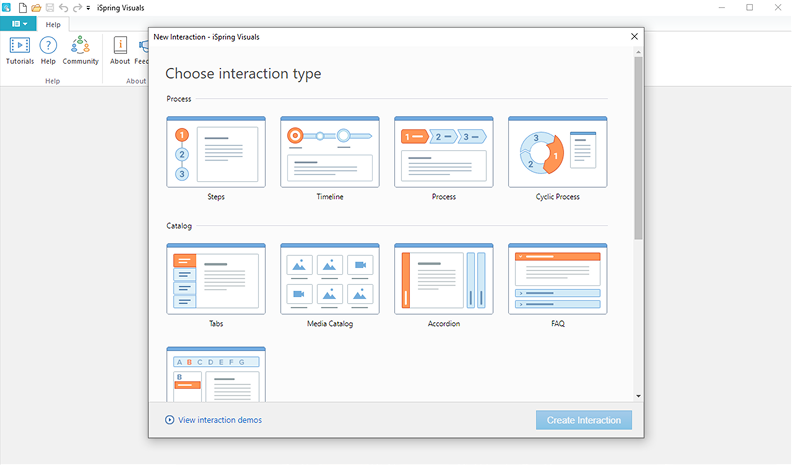Expand the quick access toolbar customize arrow
Screen dimensions: 792x465
pyautogui.click(x=88, y=8)
